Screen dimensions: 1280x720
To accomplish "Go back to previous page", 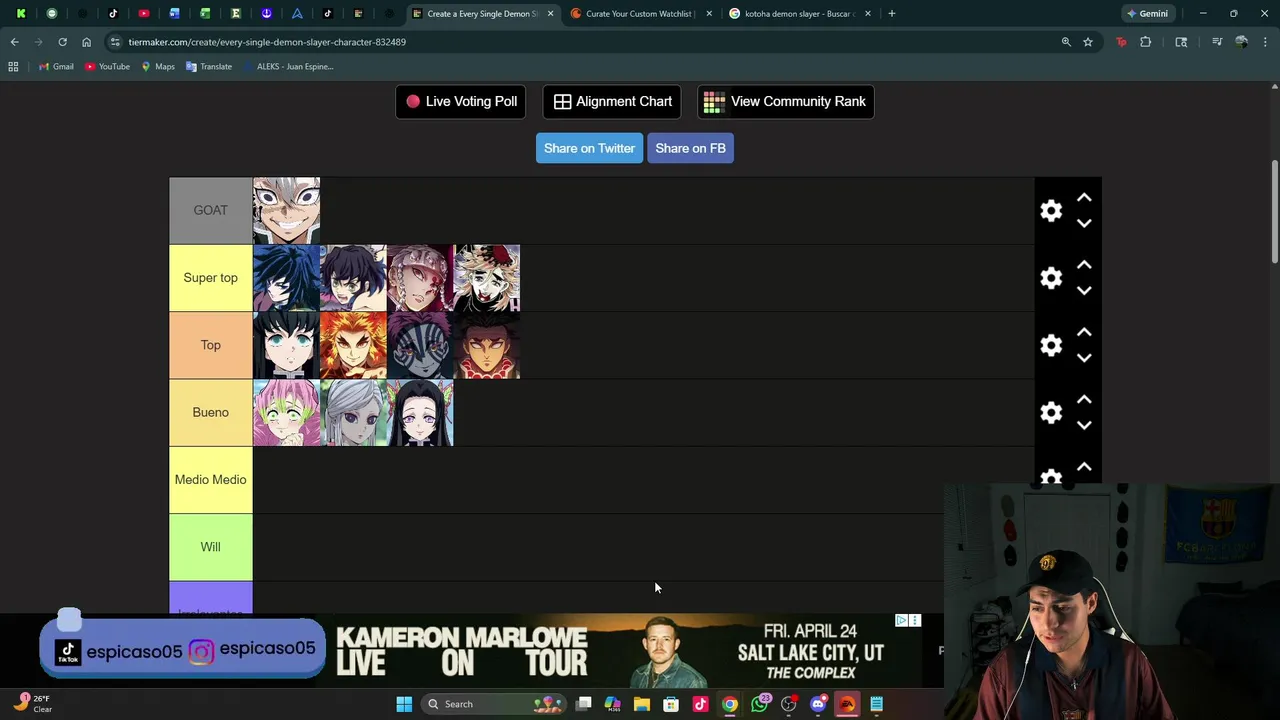I will [14, 42].
